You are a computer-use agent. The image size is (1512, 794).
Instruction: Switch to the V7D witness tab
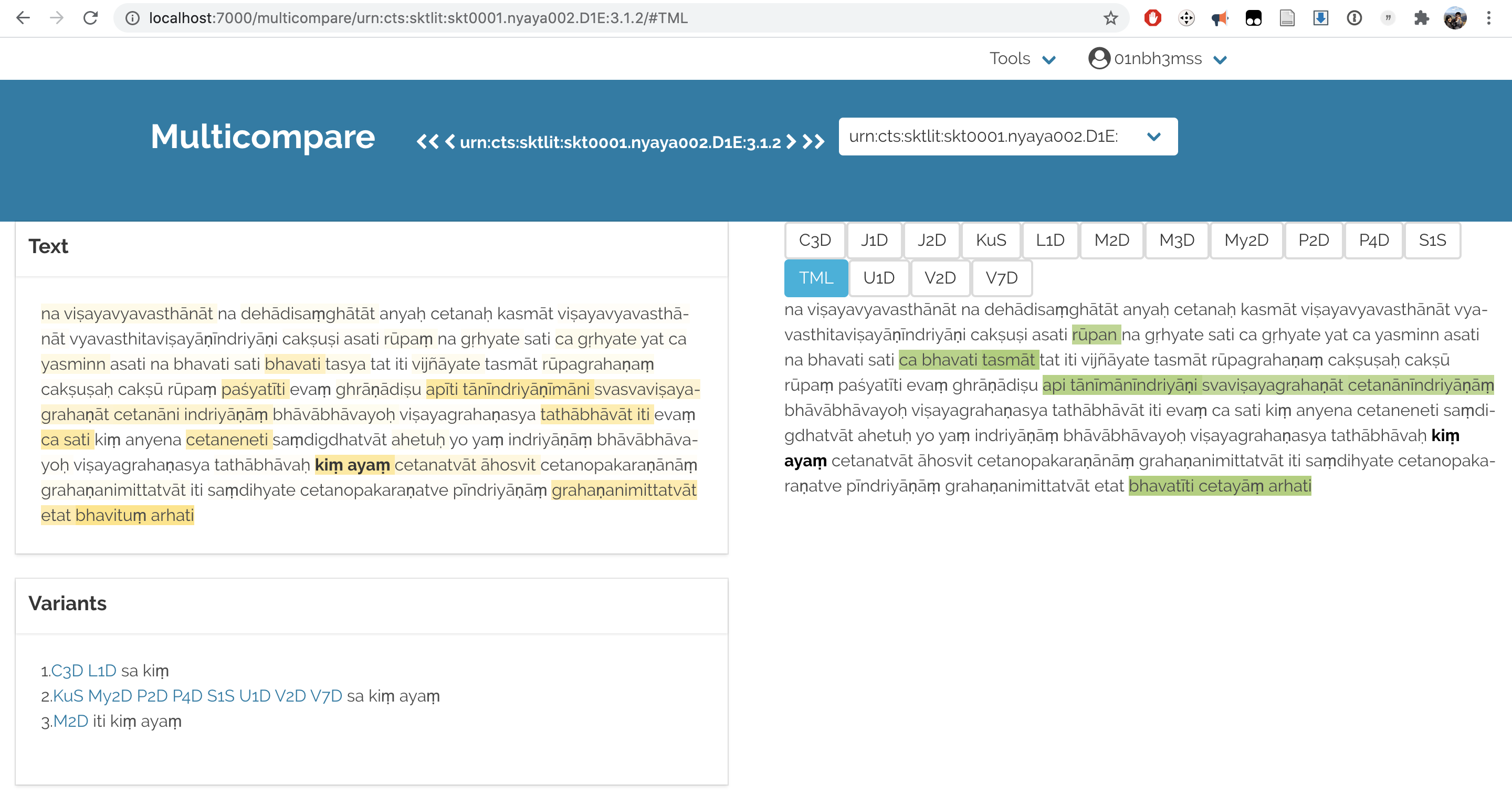click(x=1001, y=278)
